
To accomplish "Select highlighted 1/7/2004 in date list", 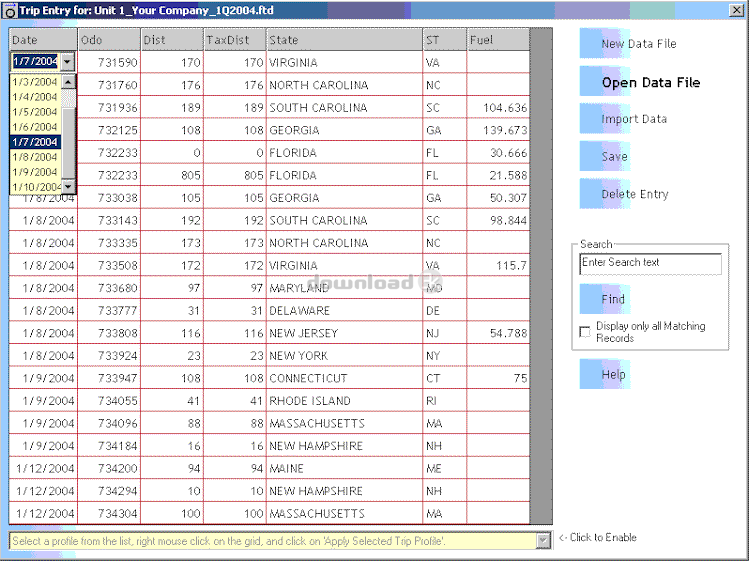I will (x=35, y=142).
